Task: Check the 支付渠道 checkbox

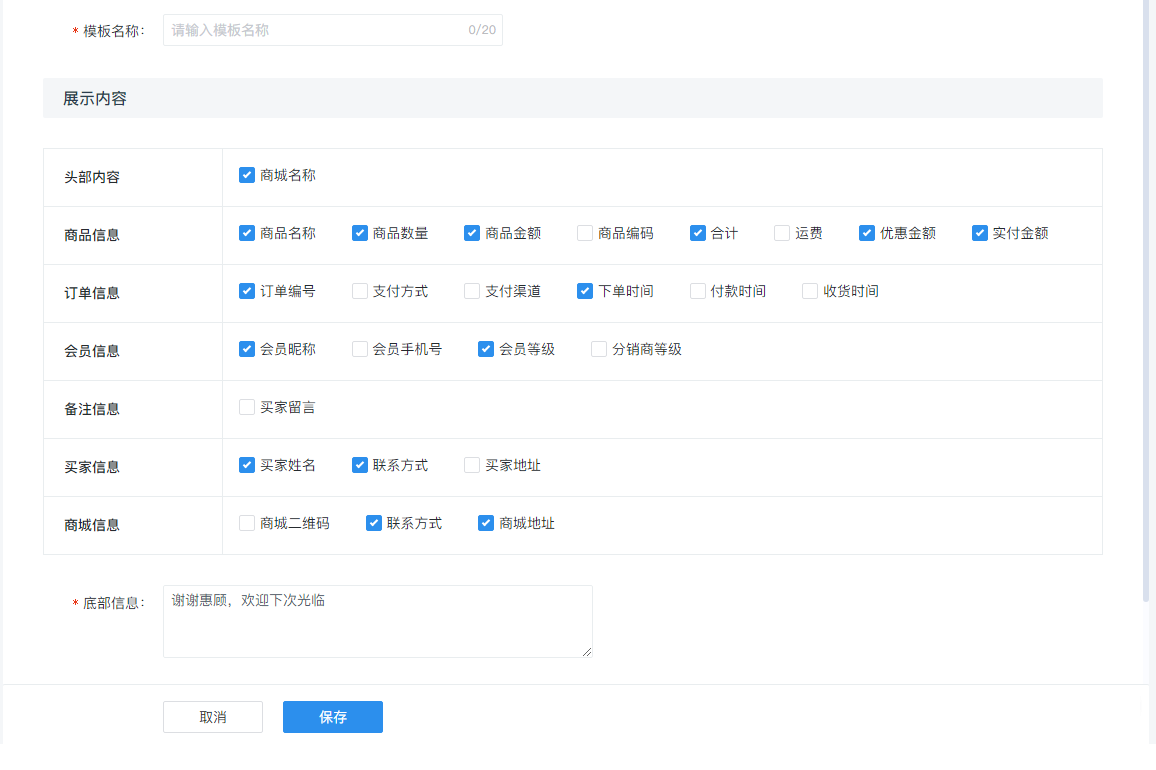Action: (x=472, y=291)
